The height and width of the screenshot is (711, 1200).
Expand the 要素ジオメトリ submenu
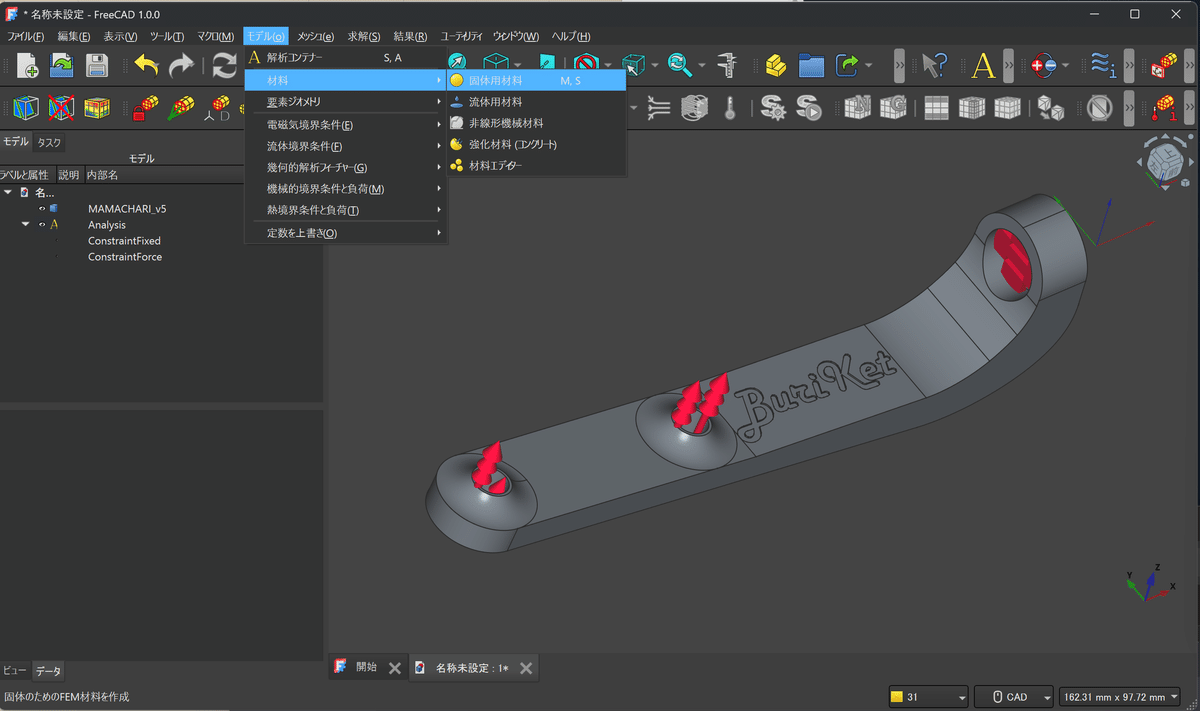[x=345, y=102]
